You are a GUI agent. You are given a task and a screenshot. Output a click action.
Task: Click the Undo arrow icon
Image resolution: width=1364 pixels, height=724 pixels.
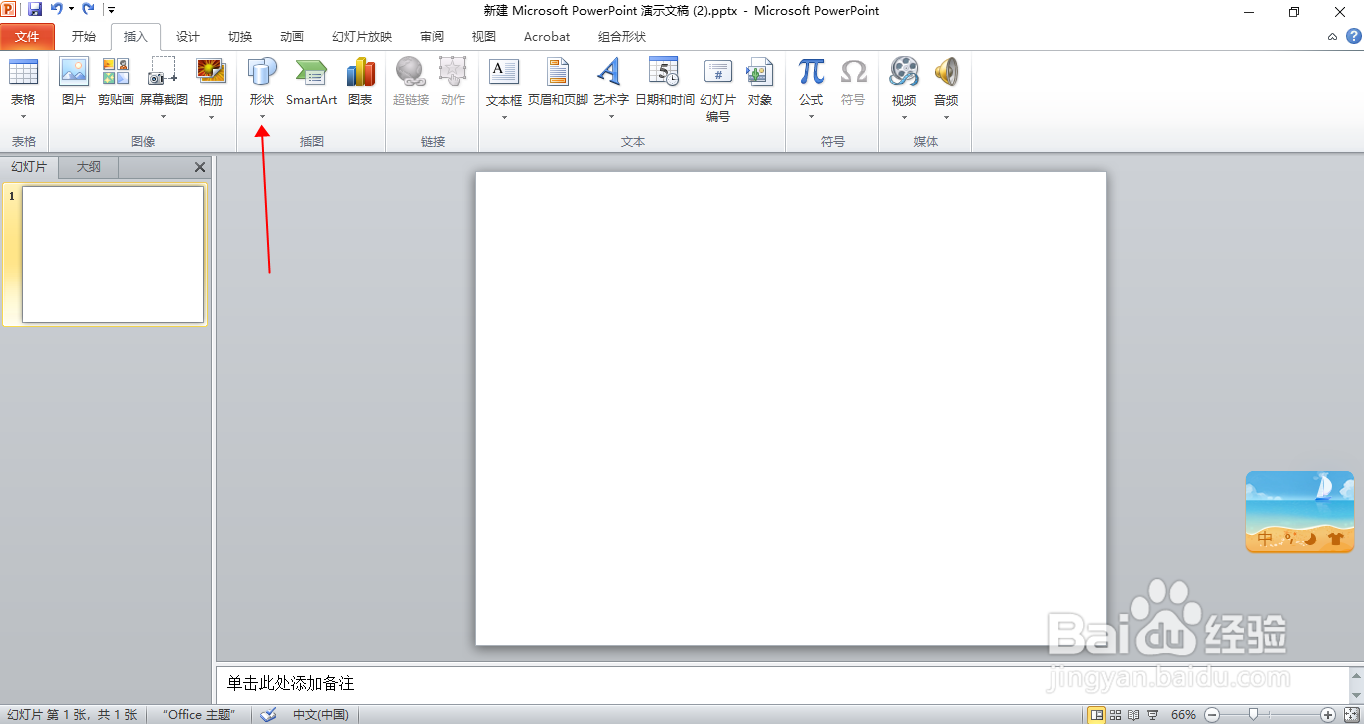(x=57, y=9)
